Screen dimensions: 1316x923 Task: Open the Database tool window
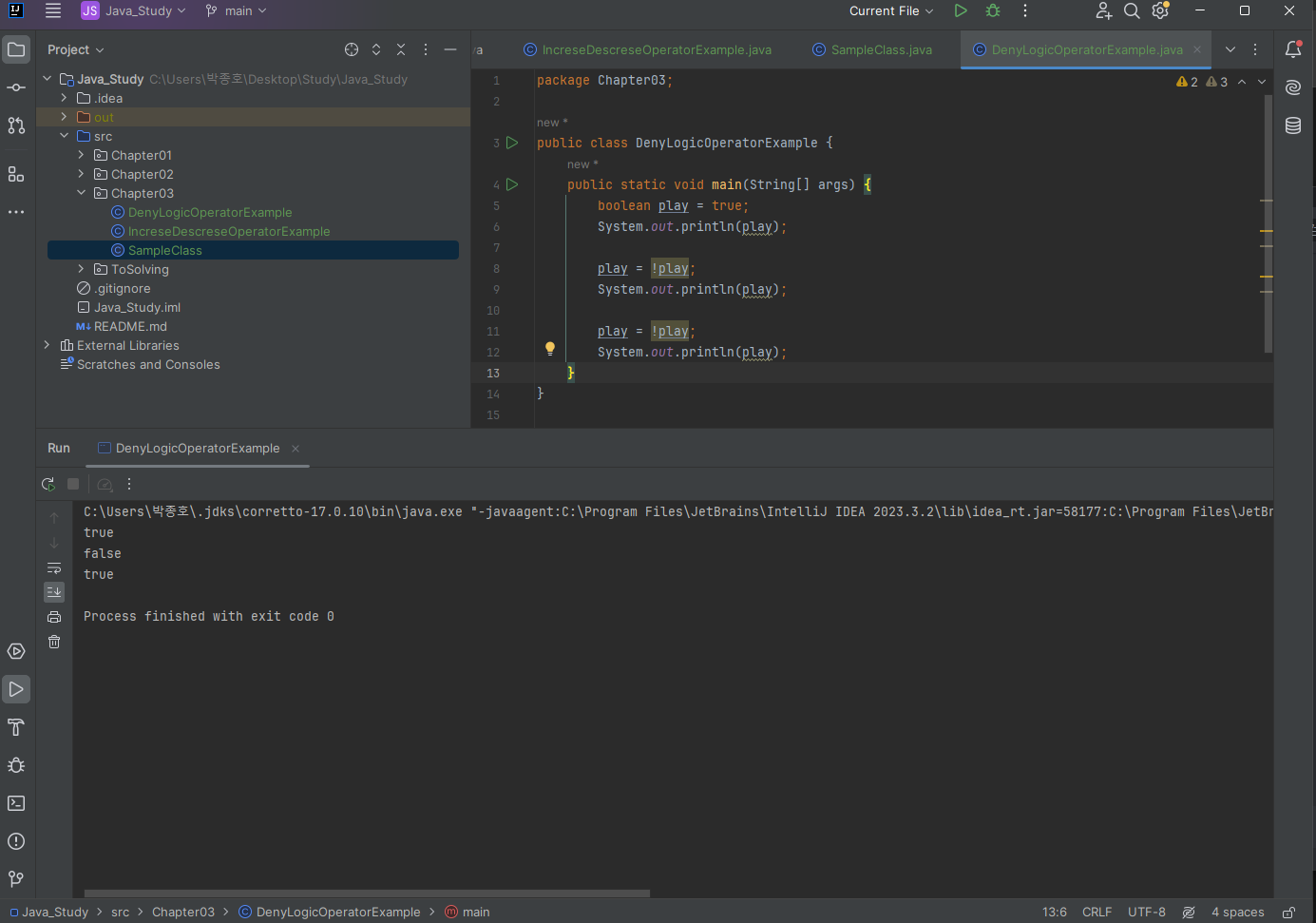click(x=1293, y=125)
